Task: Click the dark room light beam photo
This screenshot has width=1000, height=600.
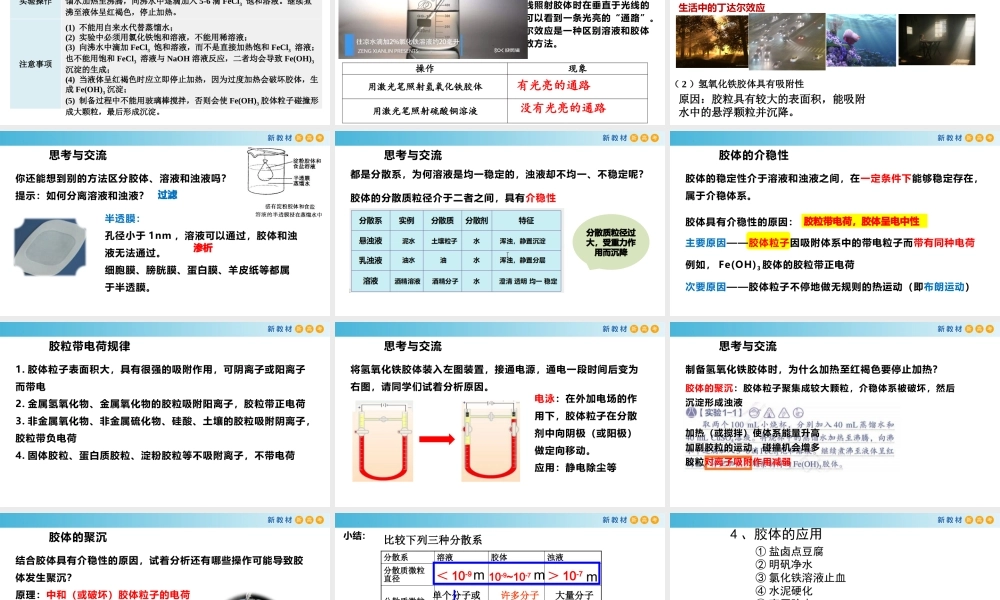Action: coord(937,40)
